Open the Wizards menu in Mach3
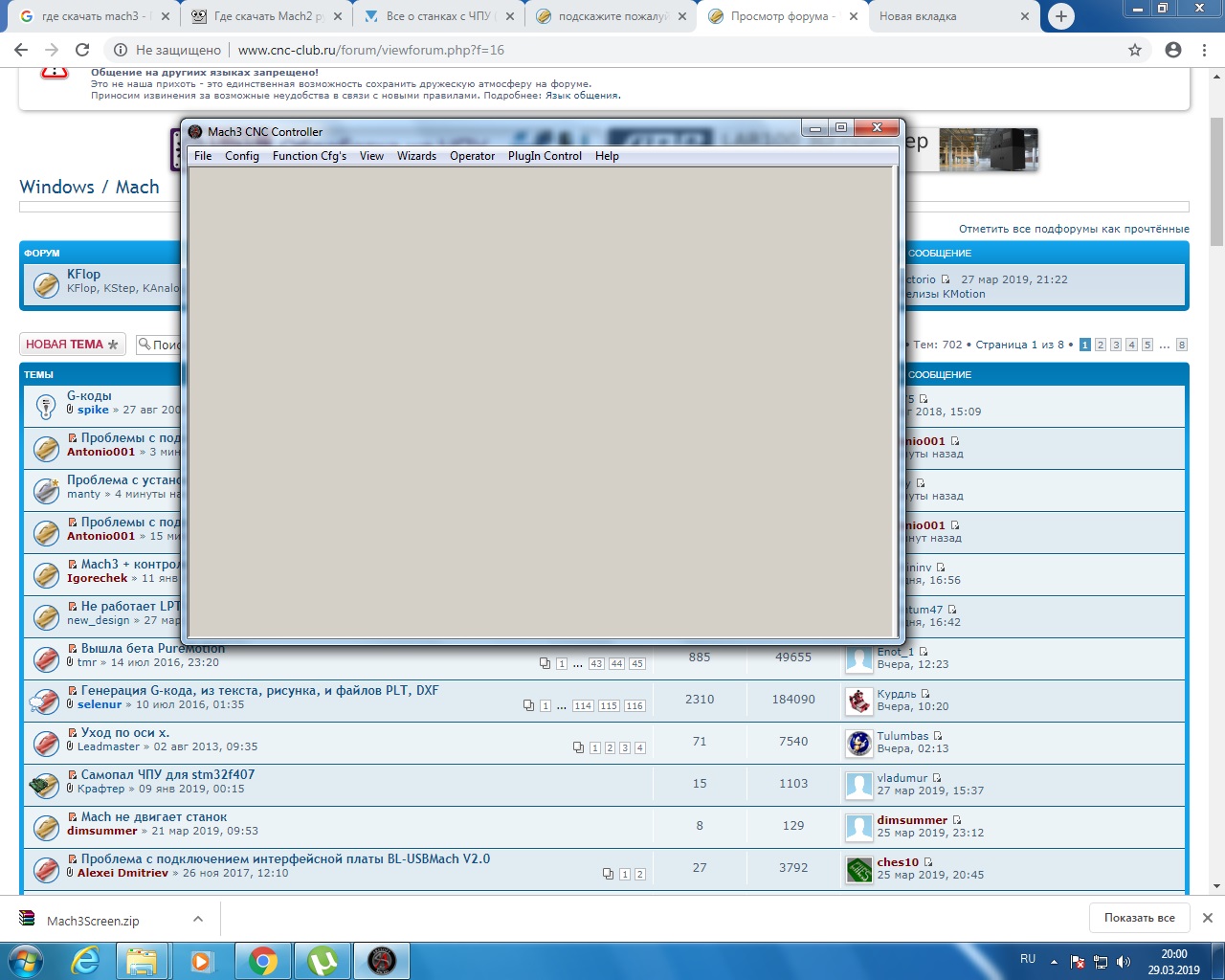Screen dimensions: 1225x980 [x=416, y=156]
